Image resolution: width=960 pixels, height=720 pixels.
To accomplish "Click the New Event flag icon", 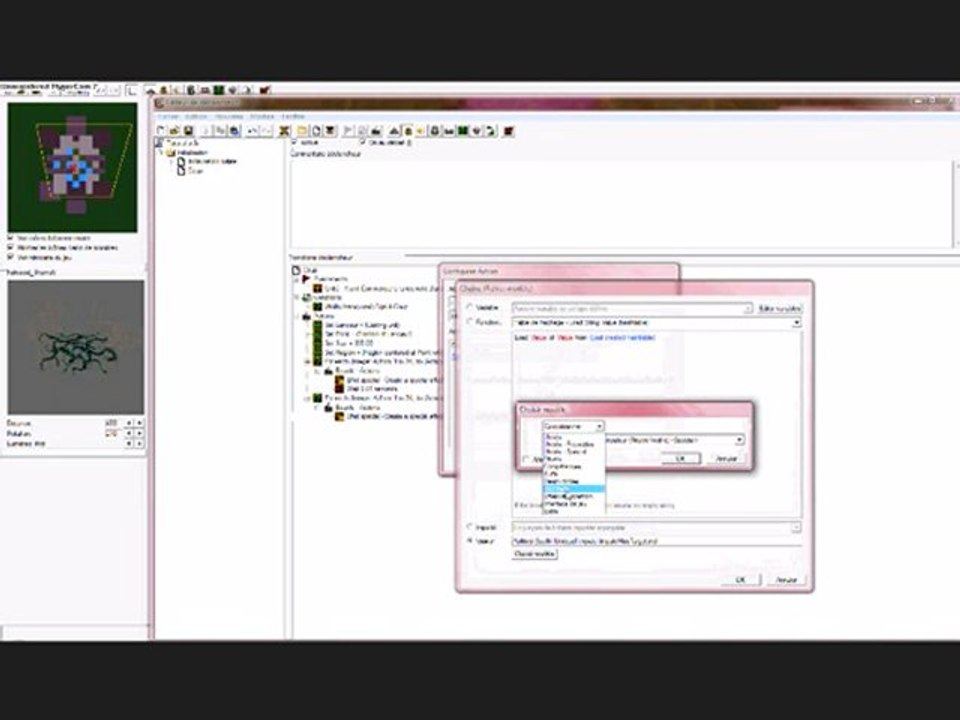I will click(348, 130).
